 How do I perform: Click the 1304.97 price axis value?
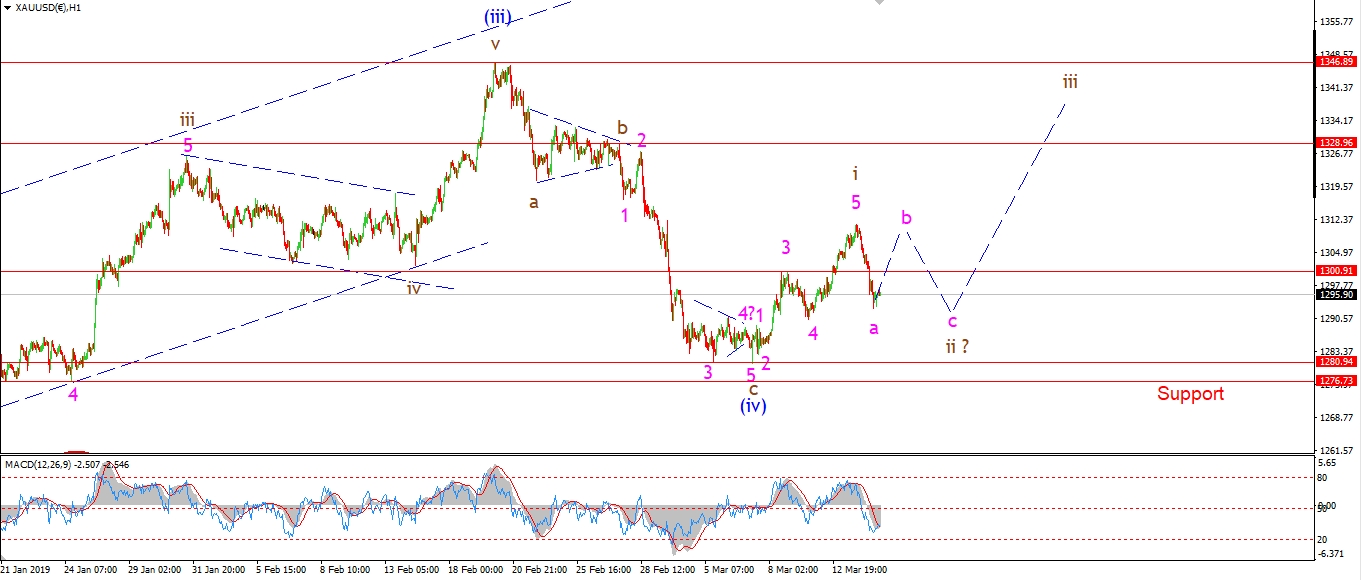pyautogui.click(x=1337, y=253)
